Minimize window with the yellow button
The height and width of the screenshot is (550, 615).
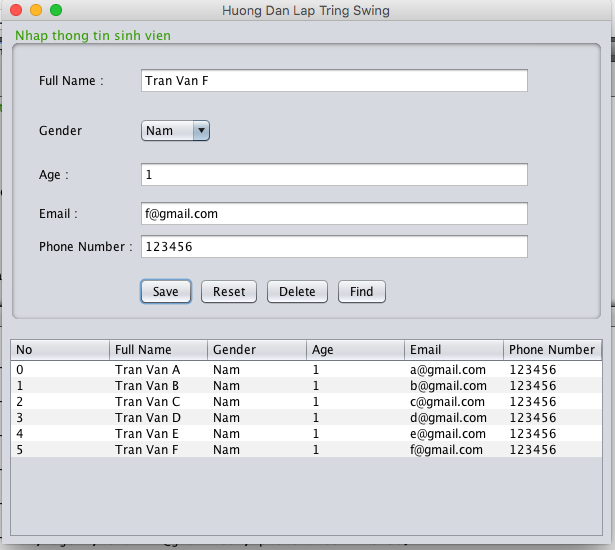tap(36, 10)
